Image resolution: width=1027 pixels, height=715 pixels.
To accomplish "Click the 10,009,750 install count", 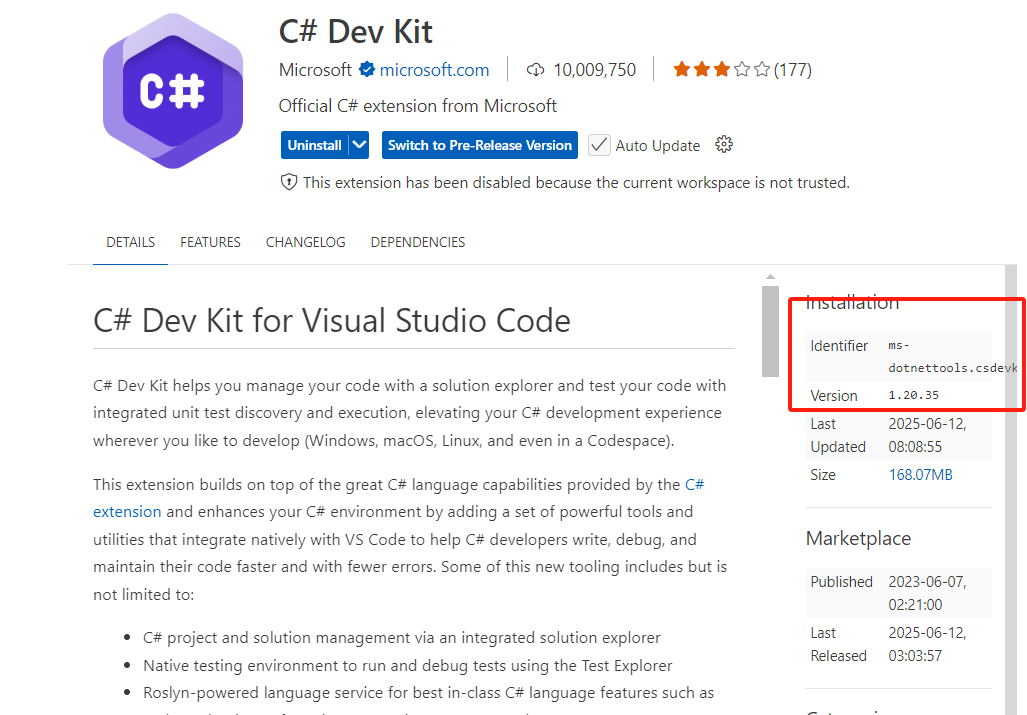I will (x=594, y=69).
